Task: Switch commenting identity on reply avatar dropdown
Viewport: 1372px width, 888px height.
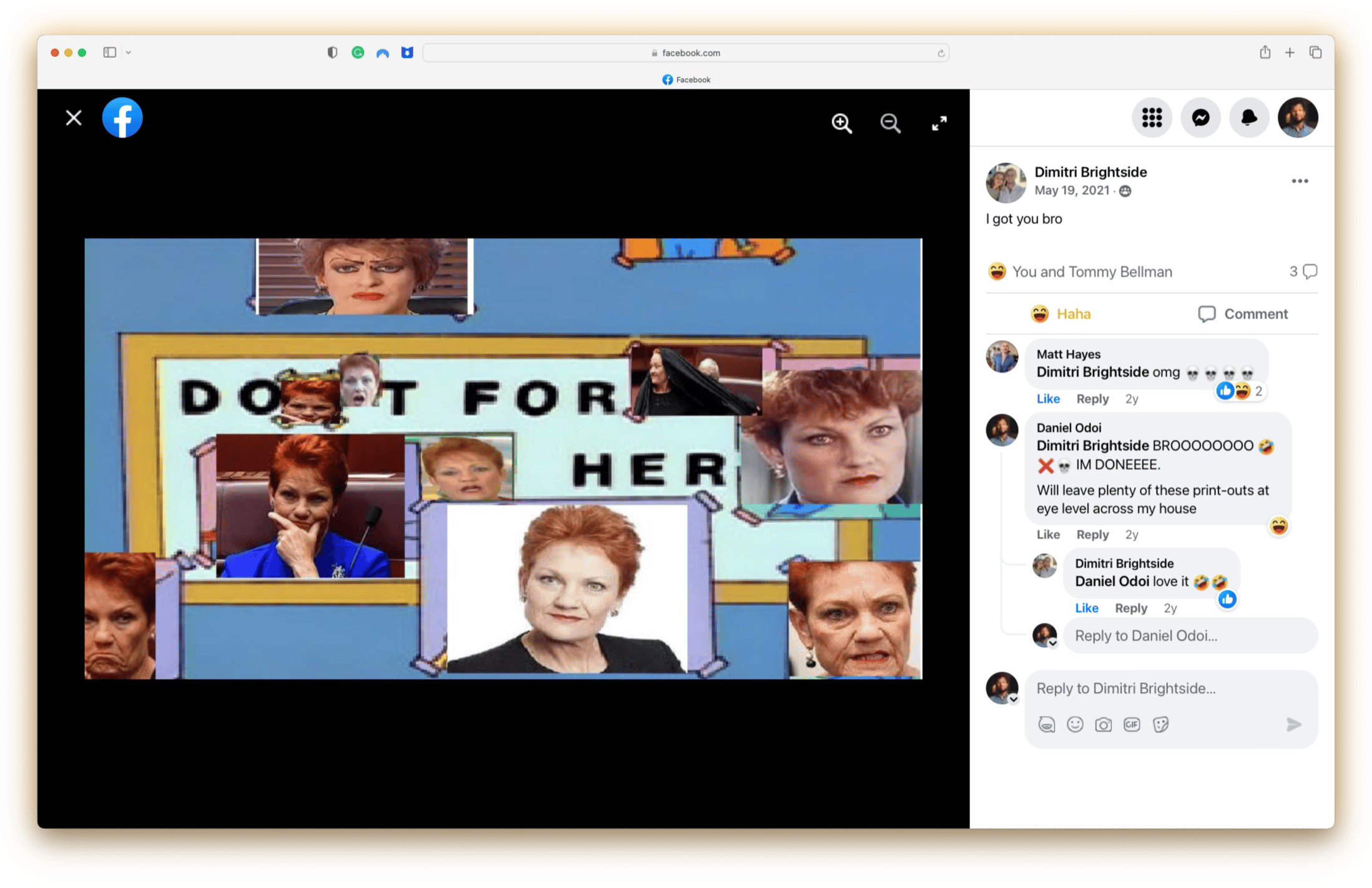Action: 1052,643
